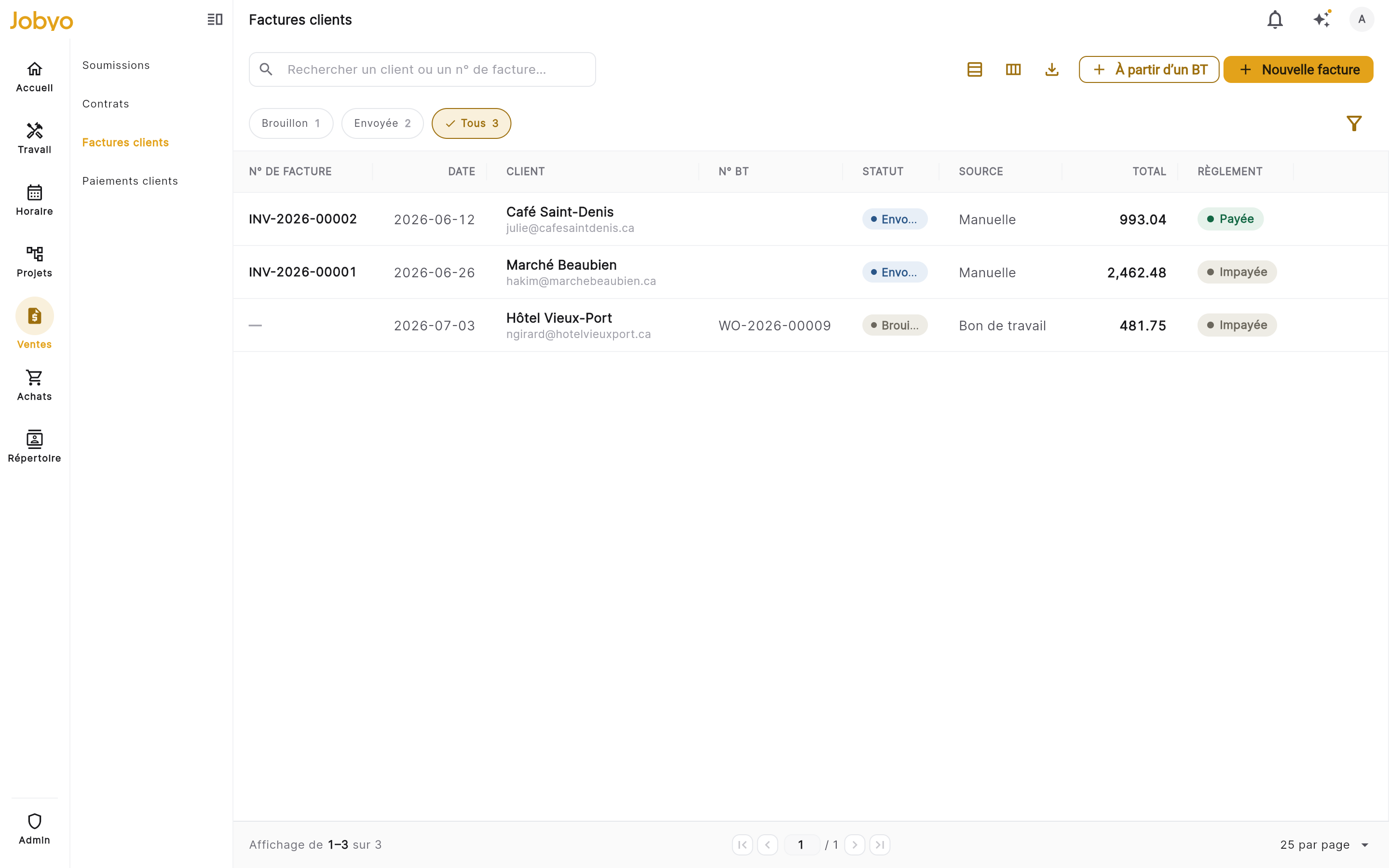Viewport: 1389px width, 868px height.
Task: Open Factures clients submenu item
Action: 125,142
